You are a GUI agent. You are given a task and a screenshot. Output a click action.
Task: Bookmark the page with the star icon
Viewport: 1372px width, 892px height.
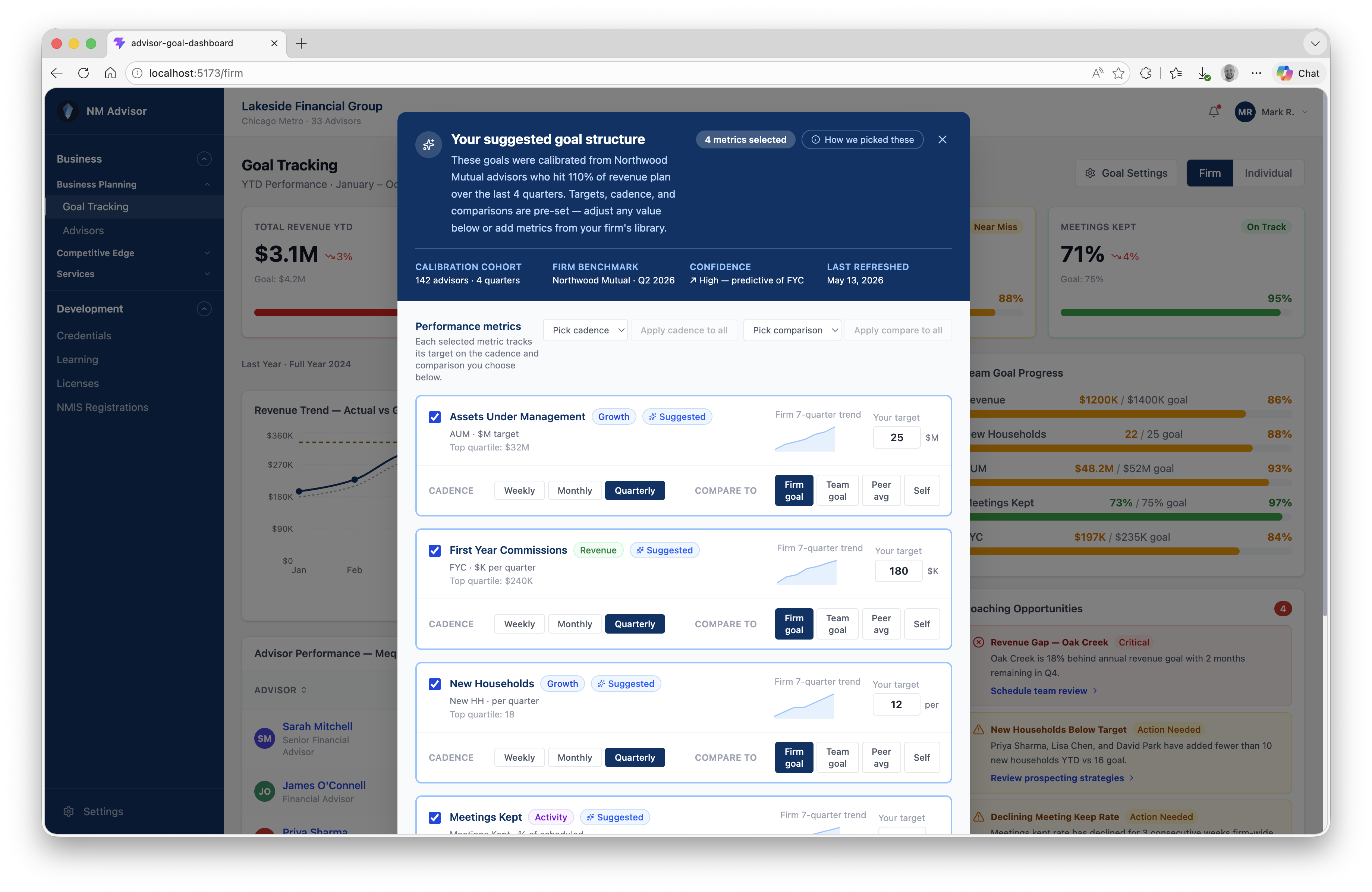1118,73
